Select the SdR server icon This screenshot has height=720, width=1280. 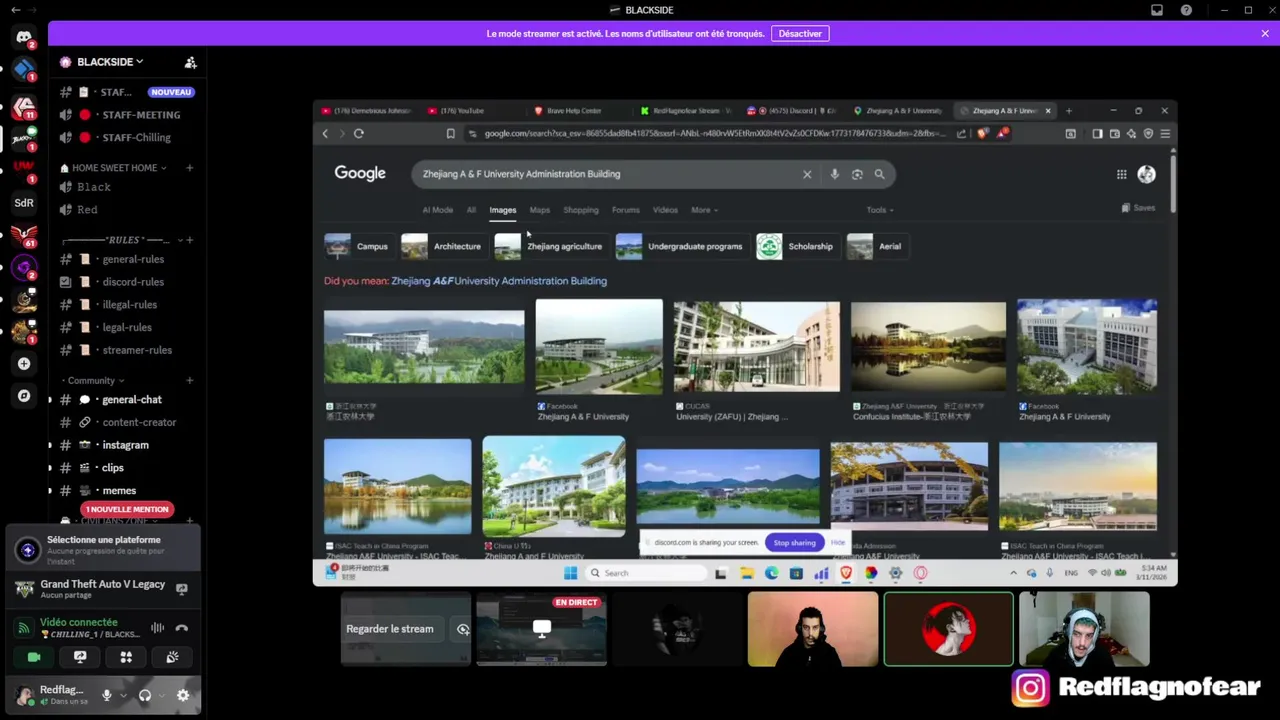[24, 202]
